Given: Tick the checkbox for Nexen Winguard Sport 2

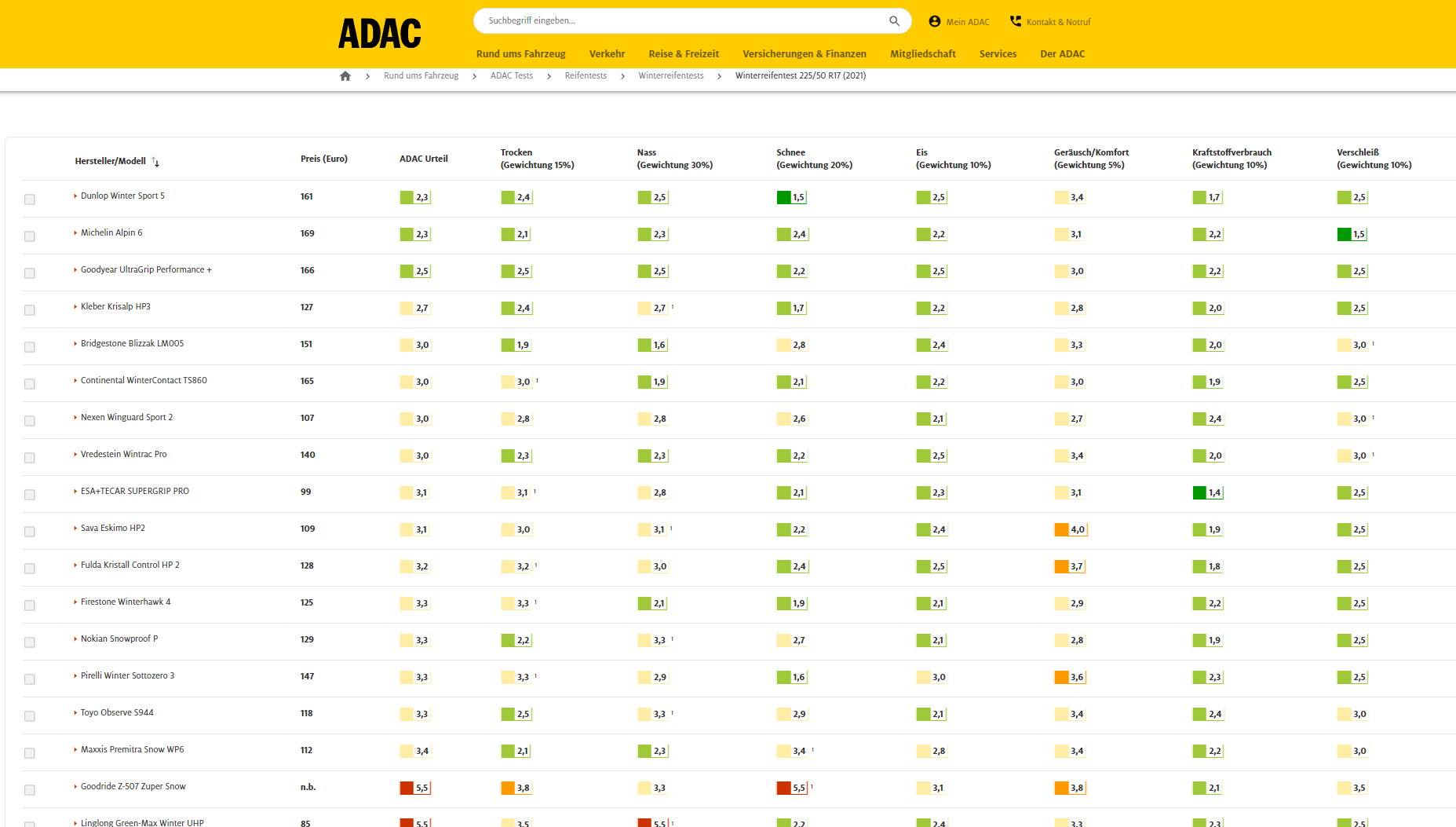Looking at the screenshot, I should pyautogui.click(x=30, y=421).
